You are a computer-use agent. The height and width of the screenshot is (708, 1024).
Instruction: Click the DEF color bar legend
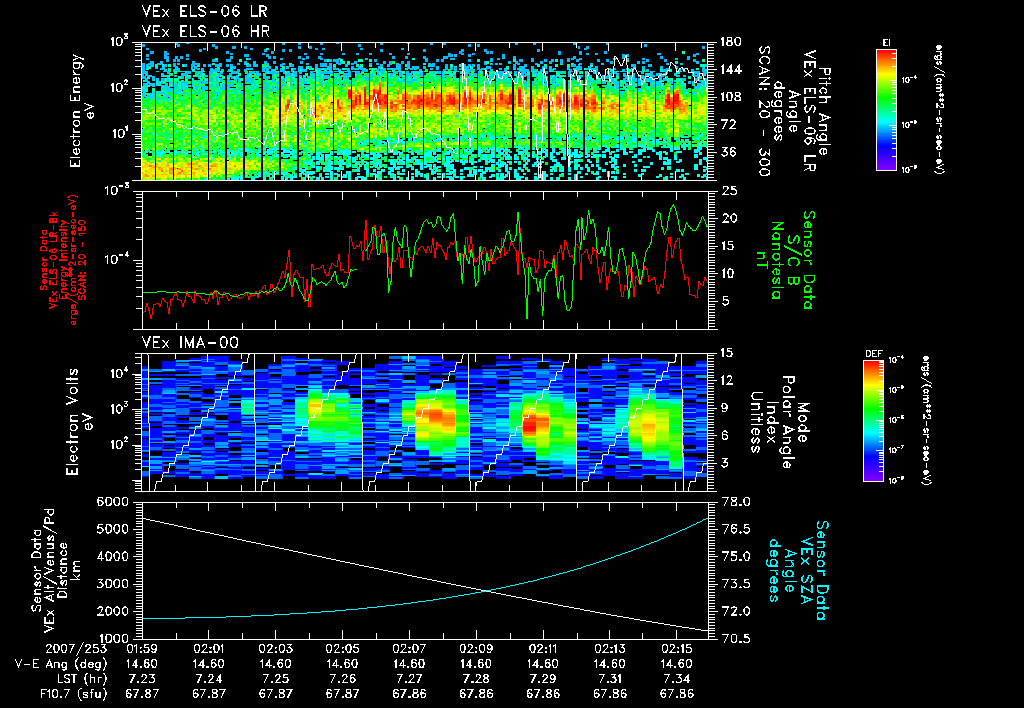click(874, 421)
